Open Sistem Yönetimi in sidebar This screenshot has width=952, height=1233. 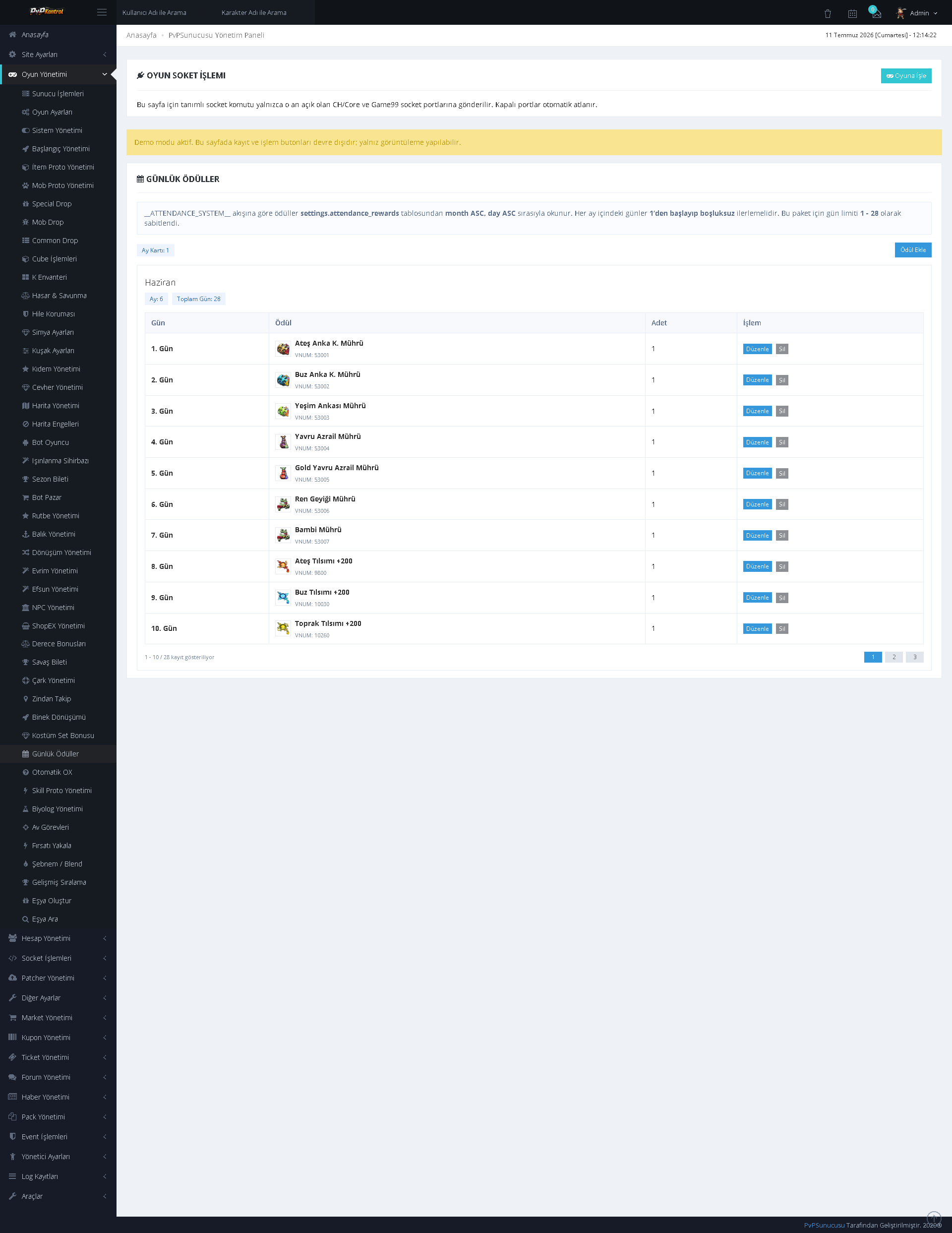(58, 130)
